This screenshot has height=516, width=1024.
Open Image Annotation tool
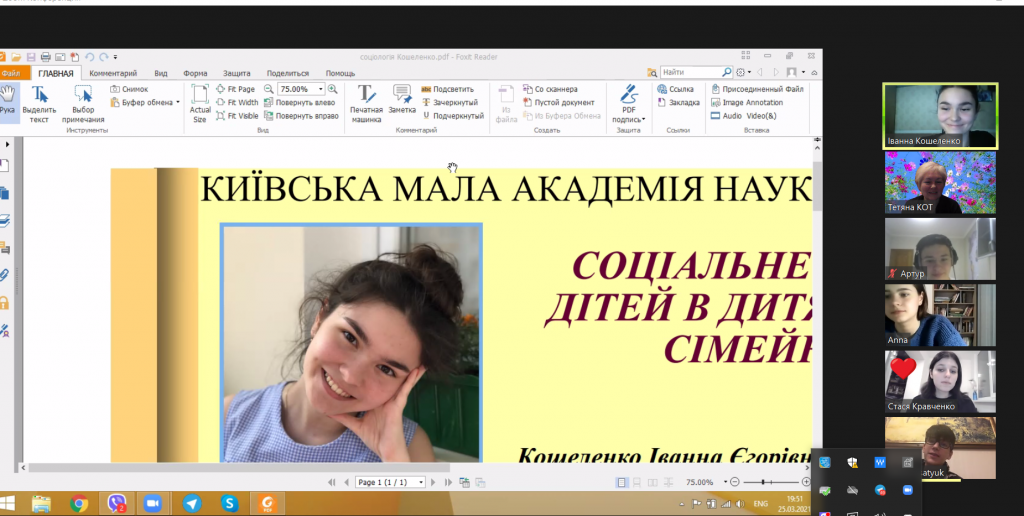click(x=746, y=103)
